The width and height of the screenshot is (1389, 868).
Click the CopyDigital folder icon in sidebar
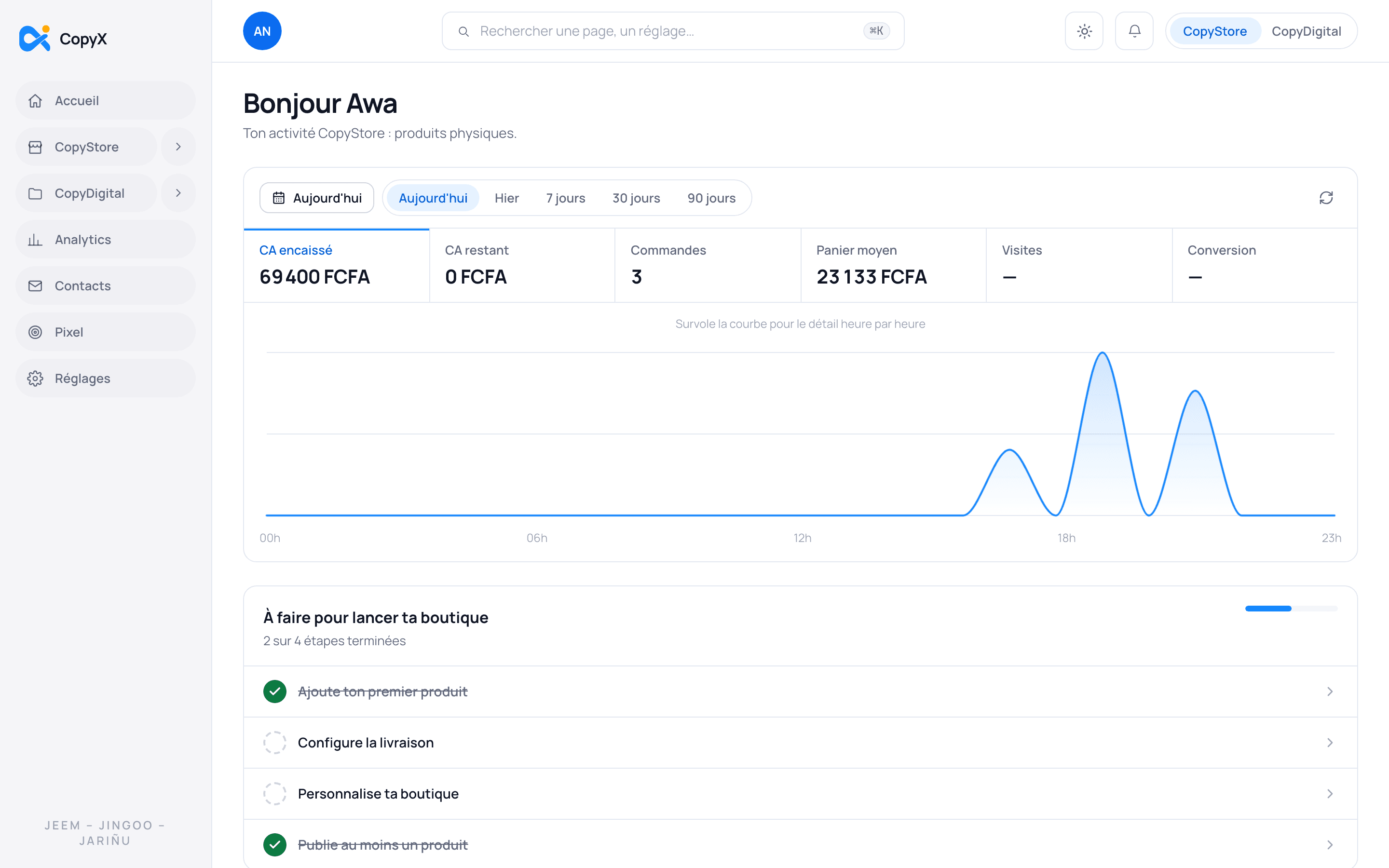pos(36,193)
